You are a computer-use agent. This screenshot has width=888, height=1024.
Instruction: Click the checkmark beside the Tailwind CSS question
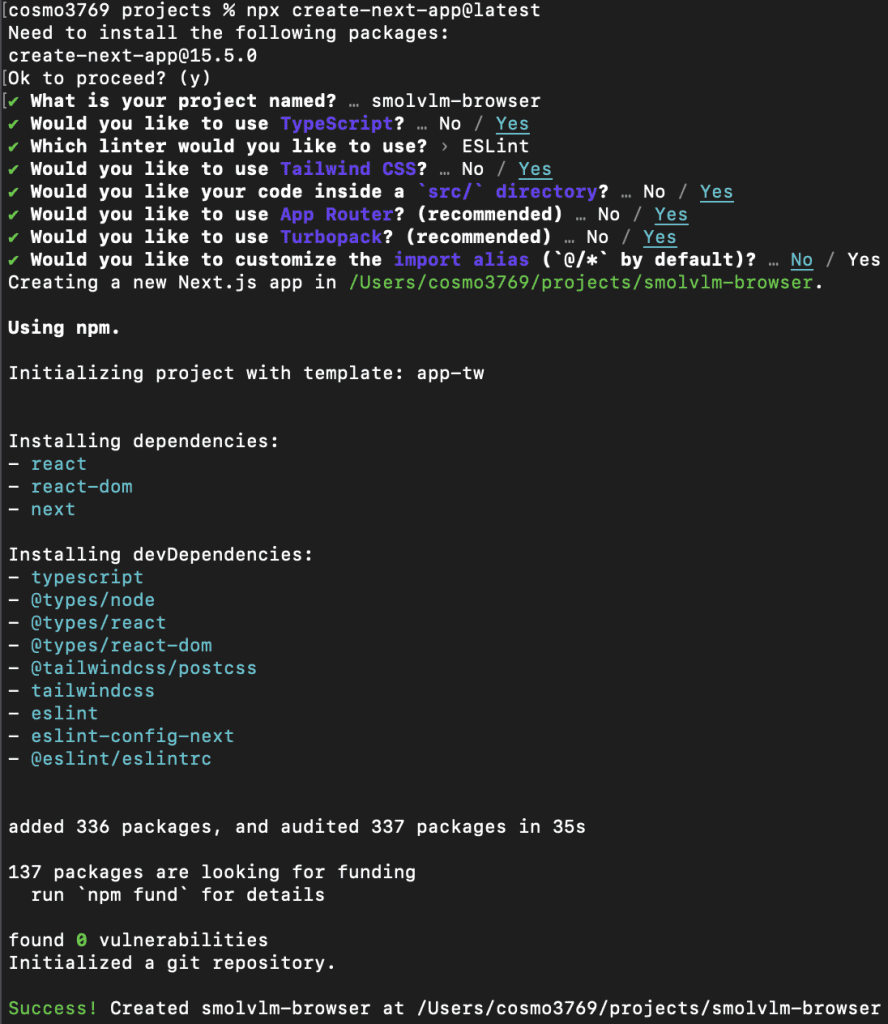[13, 169]
